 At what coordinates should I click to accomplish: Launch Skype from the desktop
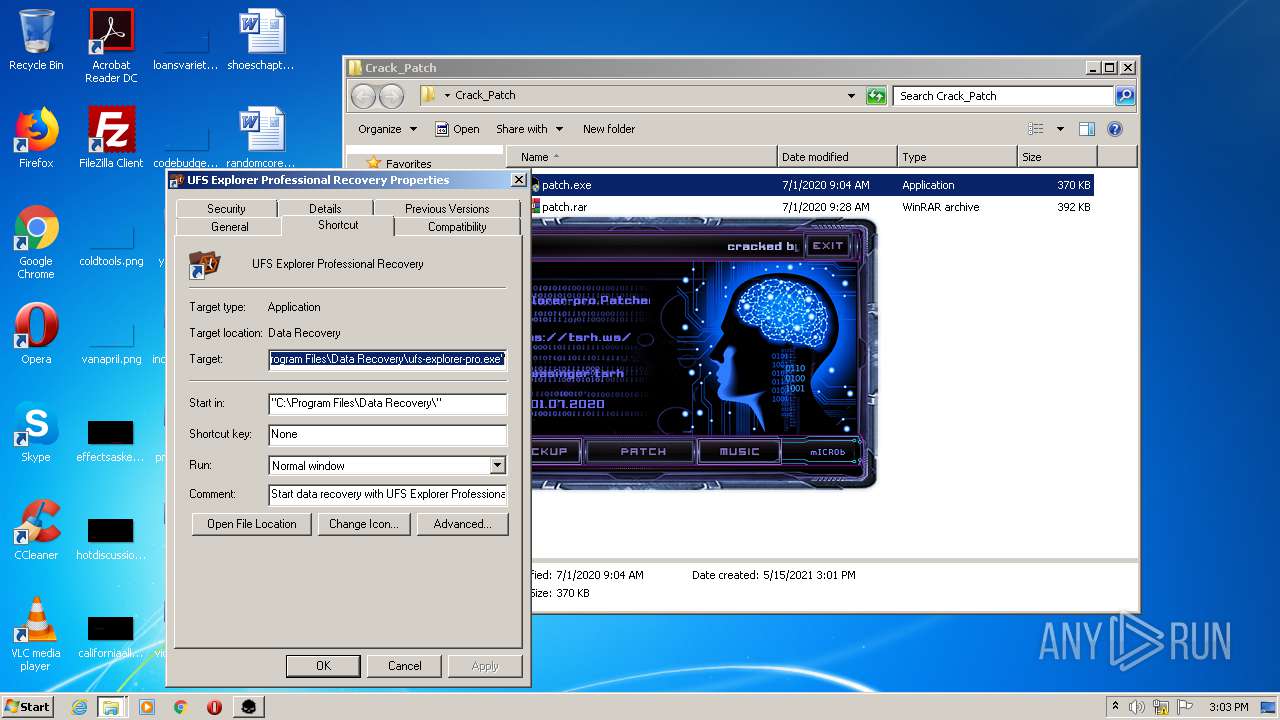click(36, 432)
